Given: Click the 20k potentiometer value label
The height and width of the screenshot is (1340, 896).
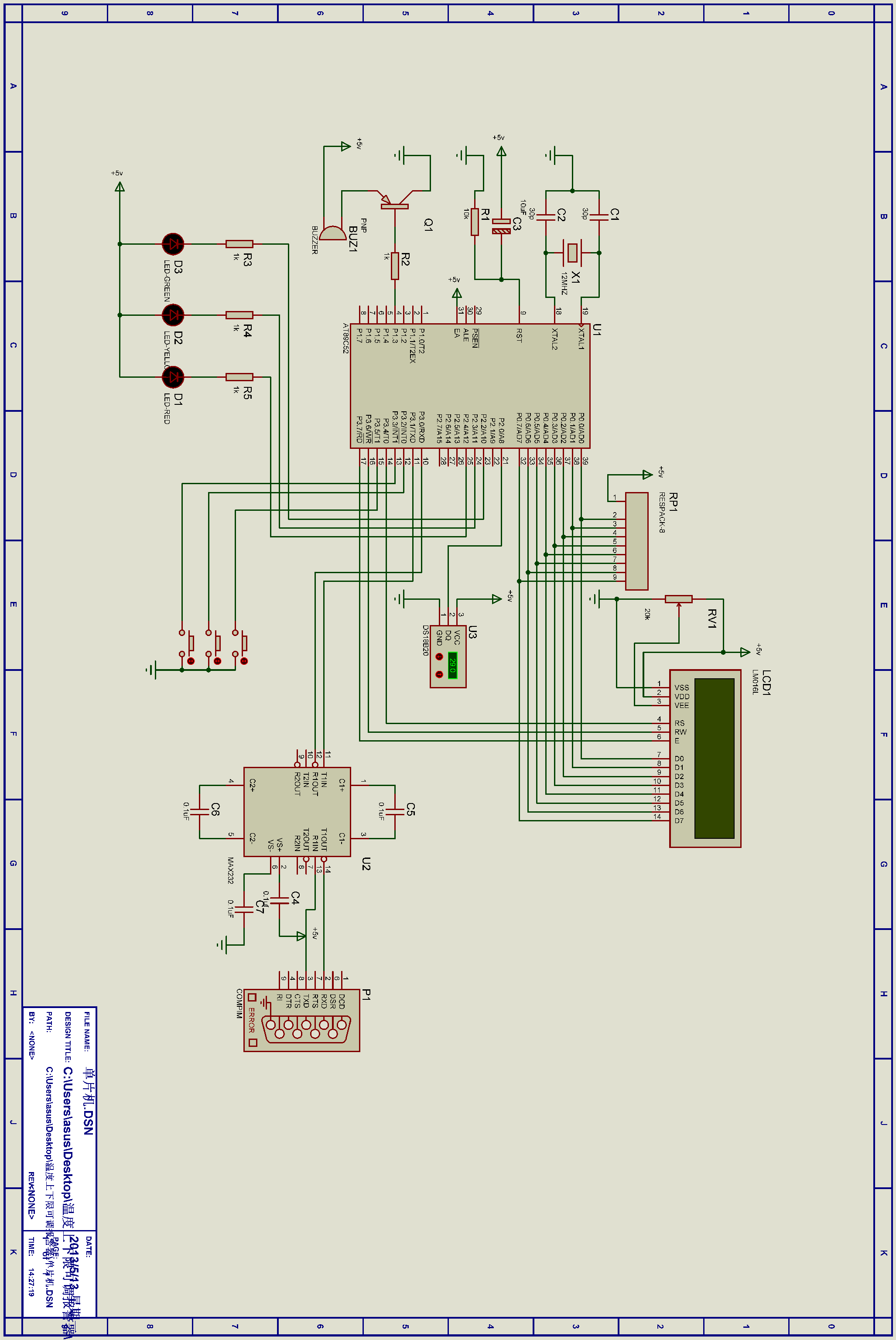Looking at the screenshot, I should coord(647,614).
